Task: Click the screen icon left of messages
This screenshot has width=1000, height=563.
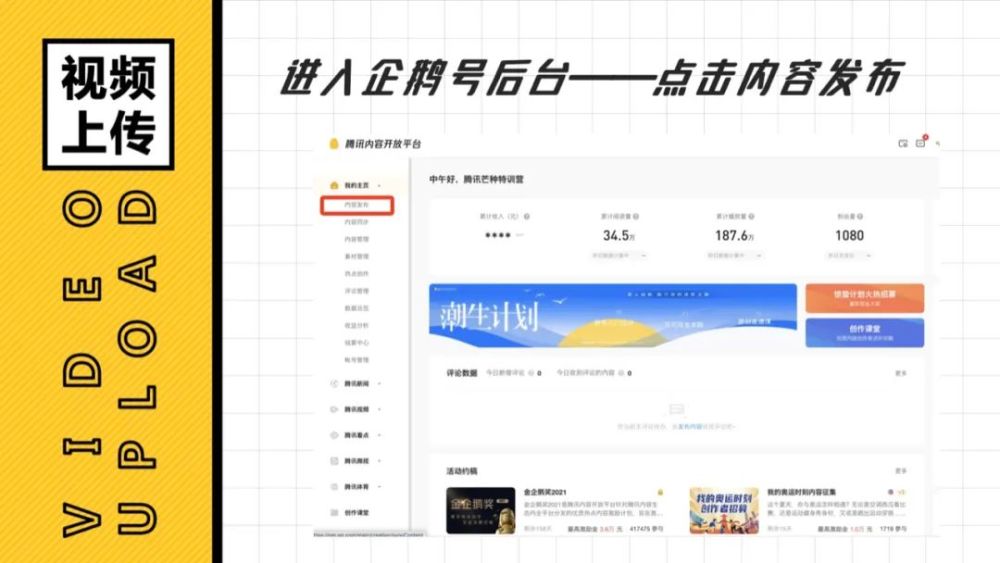Action: [903, 143]
